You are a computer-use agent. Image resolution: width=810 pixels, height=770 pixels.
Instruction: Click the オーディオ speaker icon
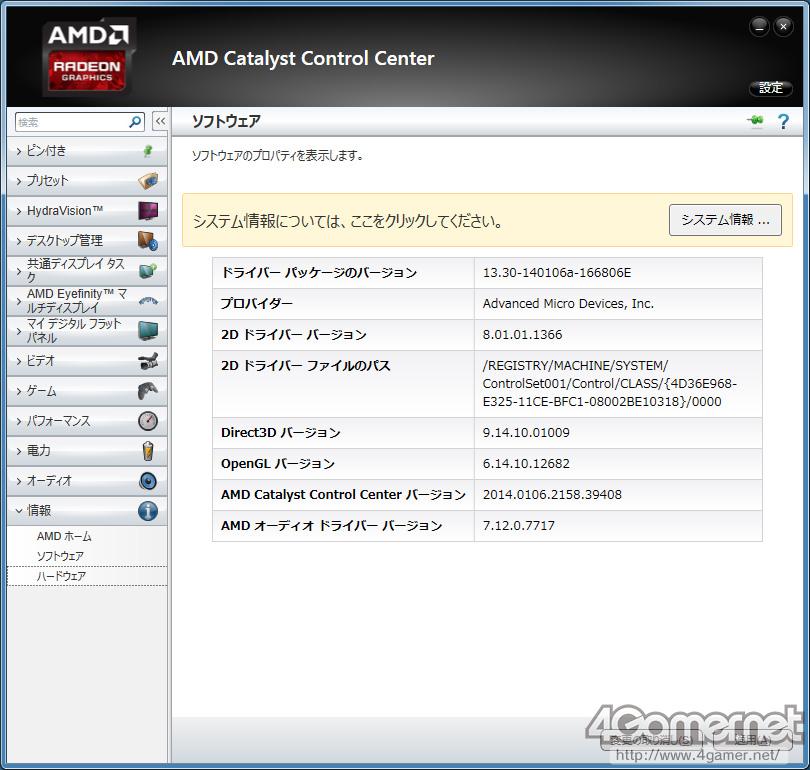point(148,481)
